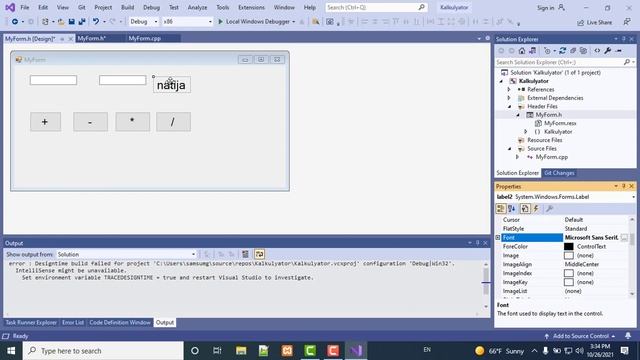The height and width of the screenshot is (360, 640).
Task: Show Properties page icon
Action: click(525, 209)
